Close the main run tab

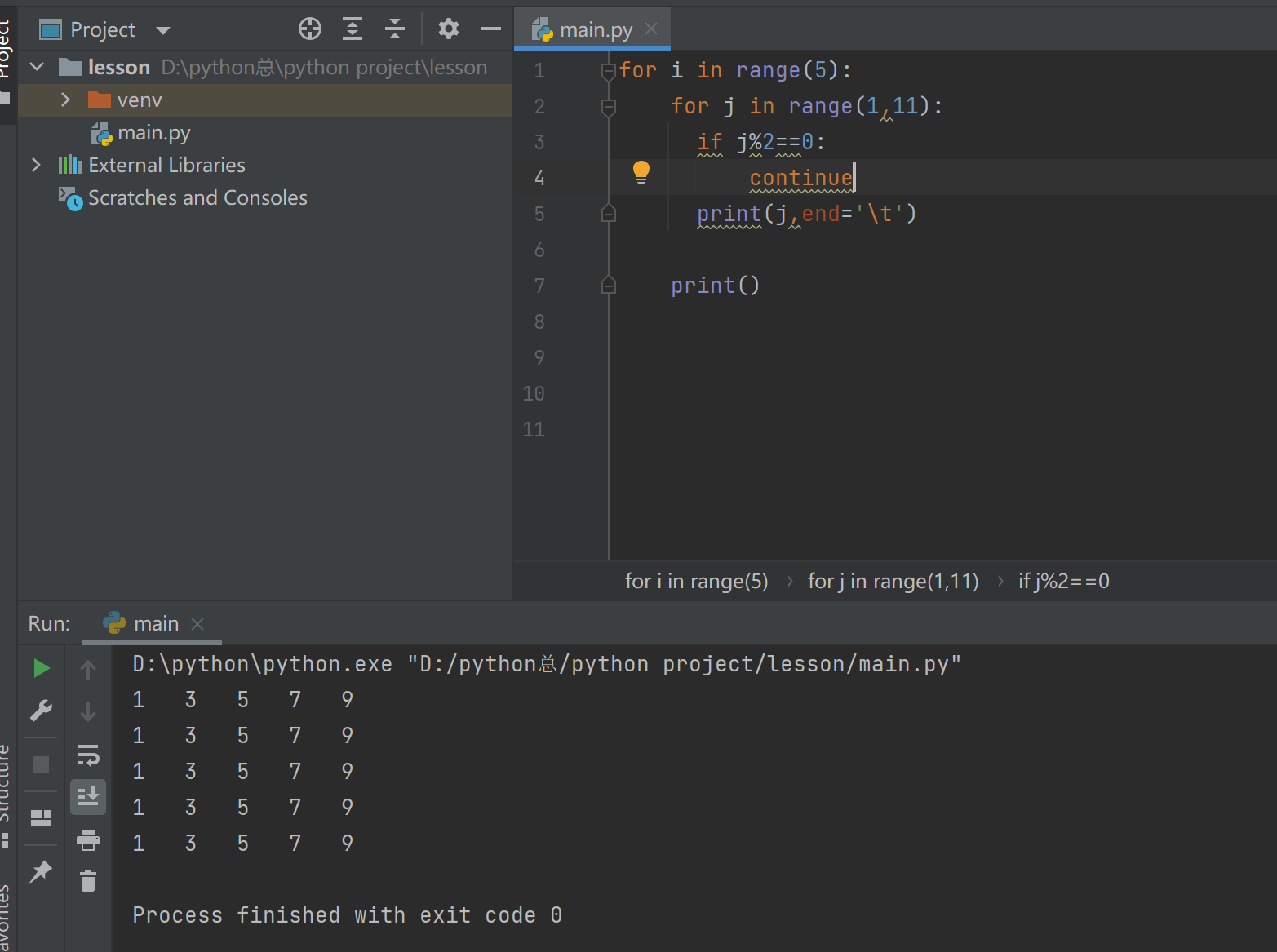coord(197,624)
